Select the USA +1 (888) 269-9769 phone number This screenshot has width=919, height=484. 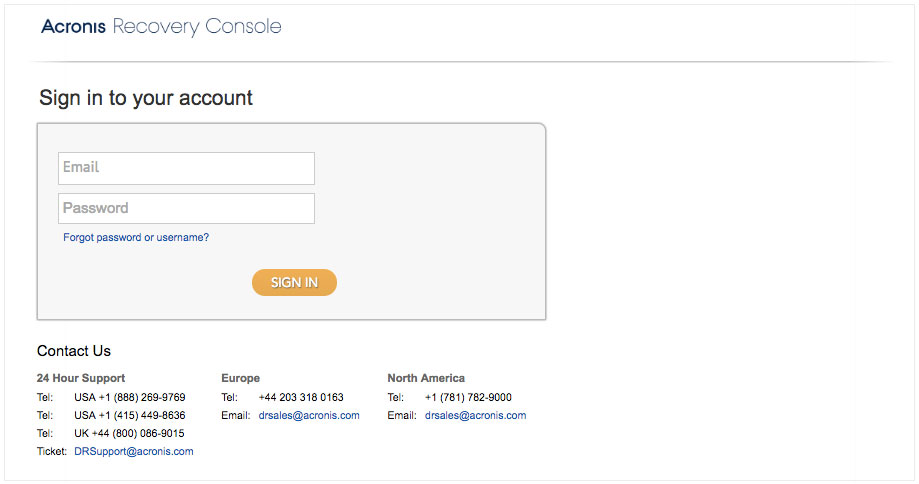pyautogui.click(x=130, y=397)
